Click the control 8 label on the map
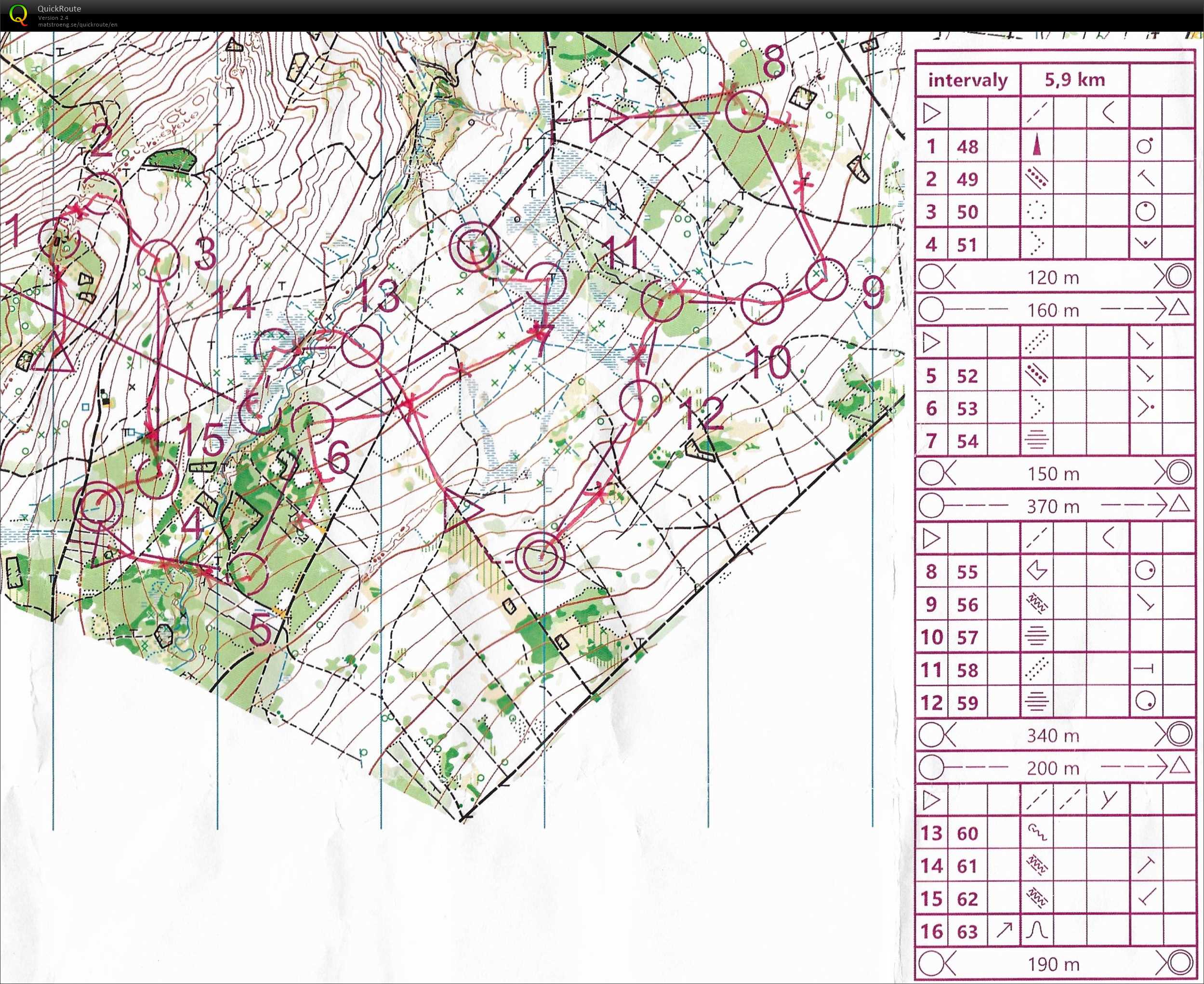The width and height of the screenshot is (1204, 984). pyautogui.click(x=774, y=61)
